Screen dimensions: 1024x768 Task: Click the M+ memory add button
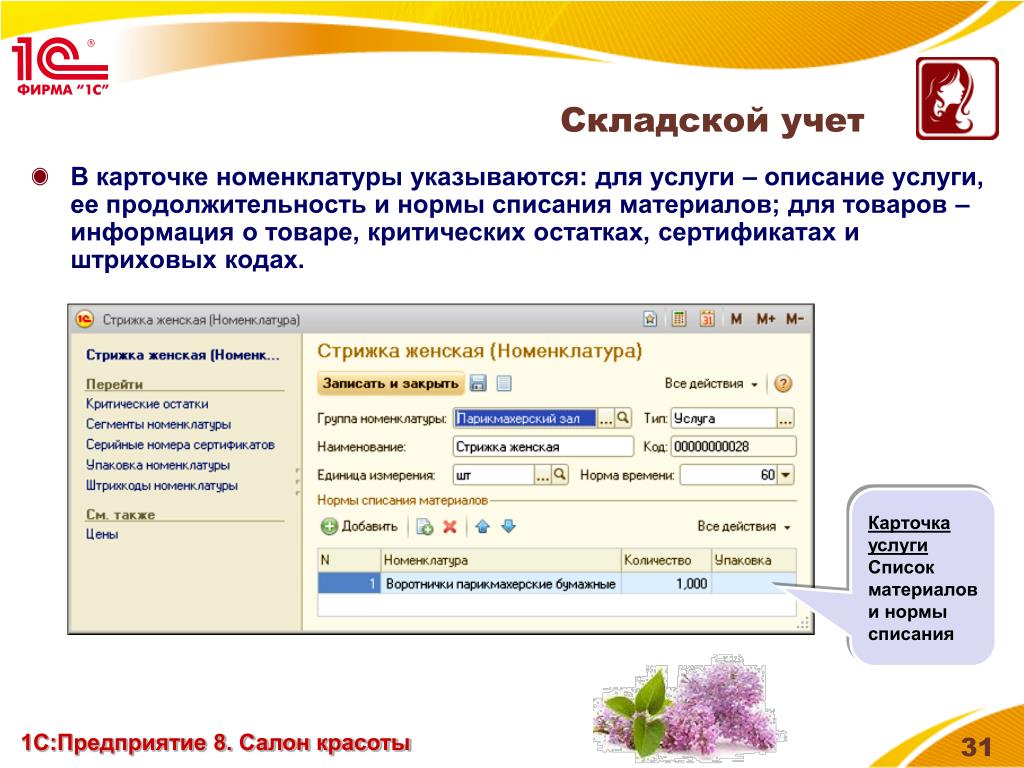pyautogui.click(x=765, y=319)
